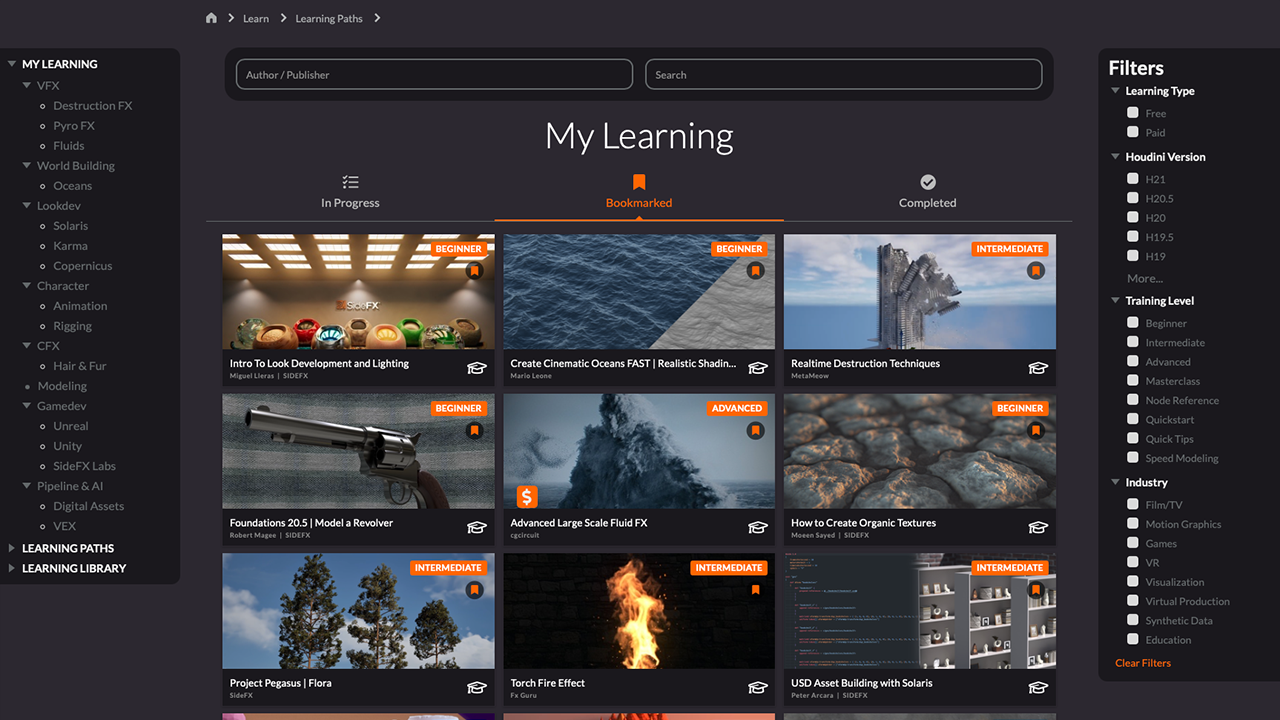Open the Project Pegasus Flora thumbnail
1280x720 pixels.
coord(358,611)
